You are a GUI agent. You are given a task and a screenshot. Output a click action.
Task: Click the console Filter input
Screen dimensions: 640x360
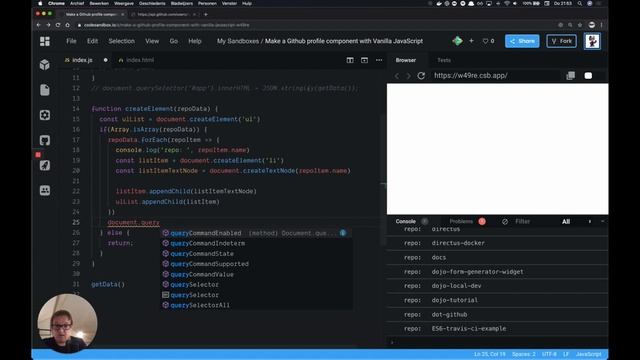click(x=523, y=222)
